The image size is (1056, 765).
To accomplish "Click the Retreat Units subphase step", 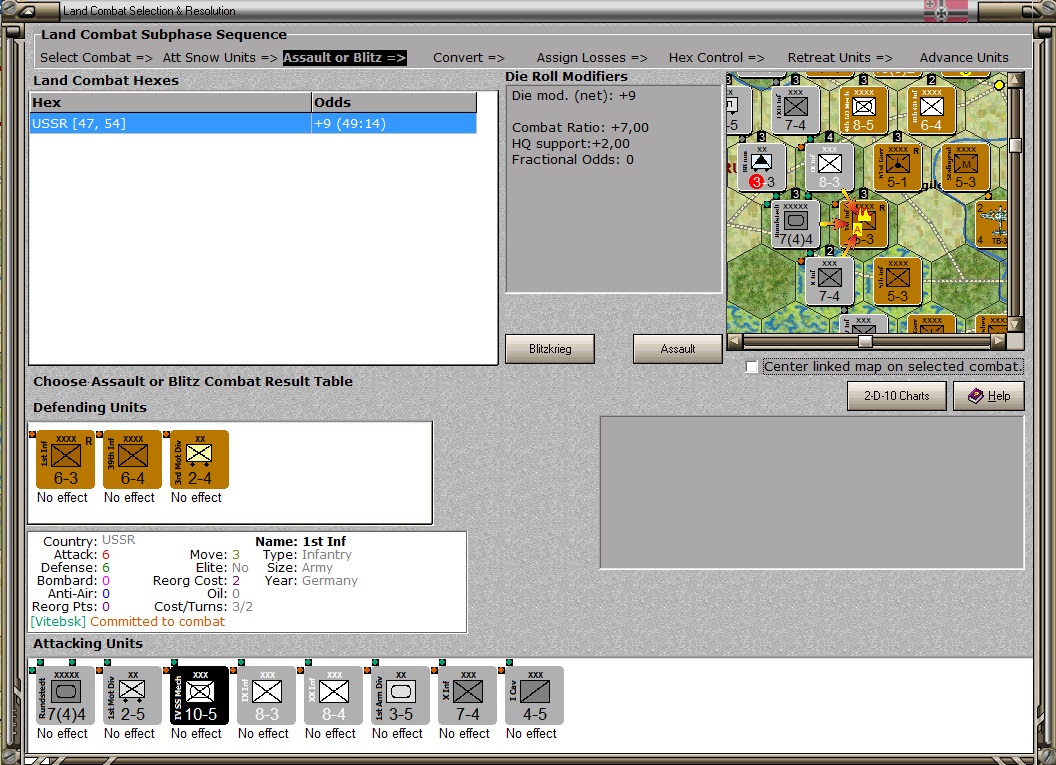I will pos(840,58).
